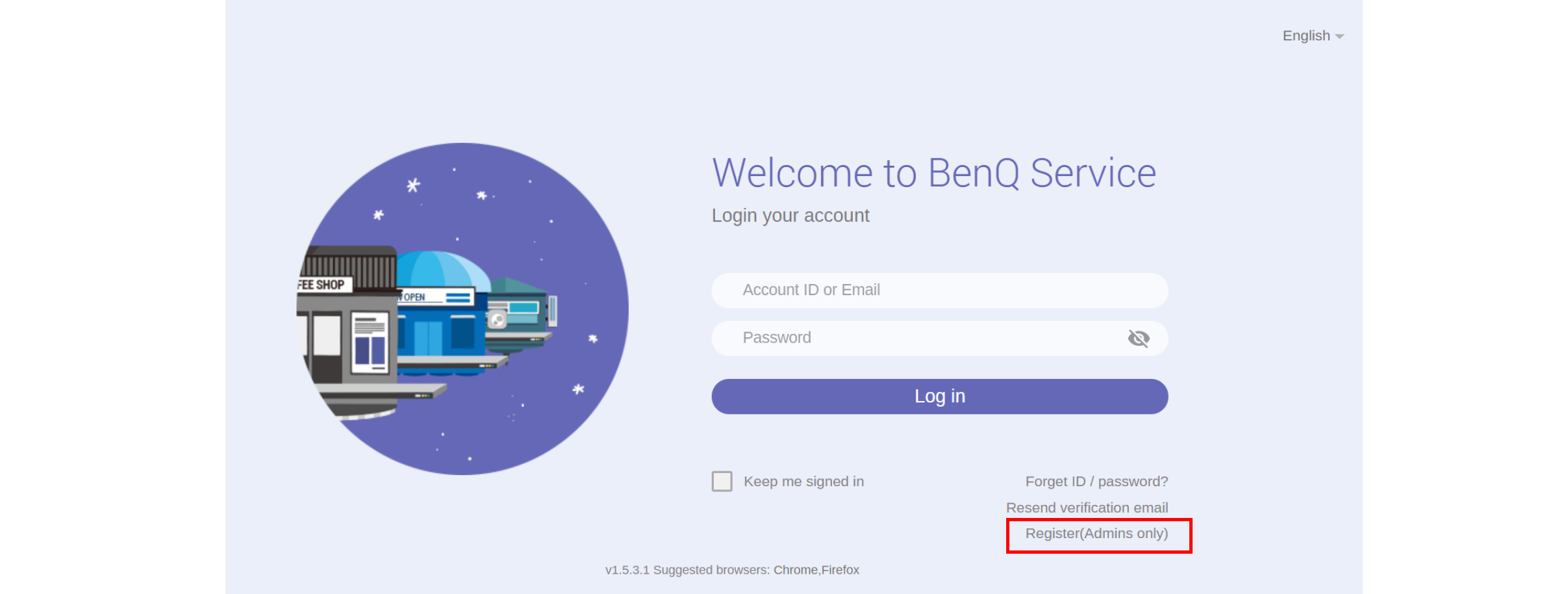The height and width of the screenshot is (594, 1568).
Task: Toggle password visibility eye icon
Action: 1138,338
